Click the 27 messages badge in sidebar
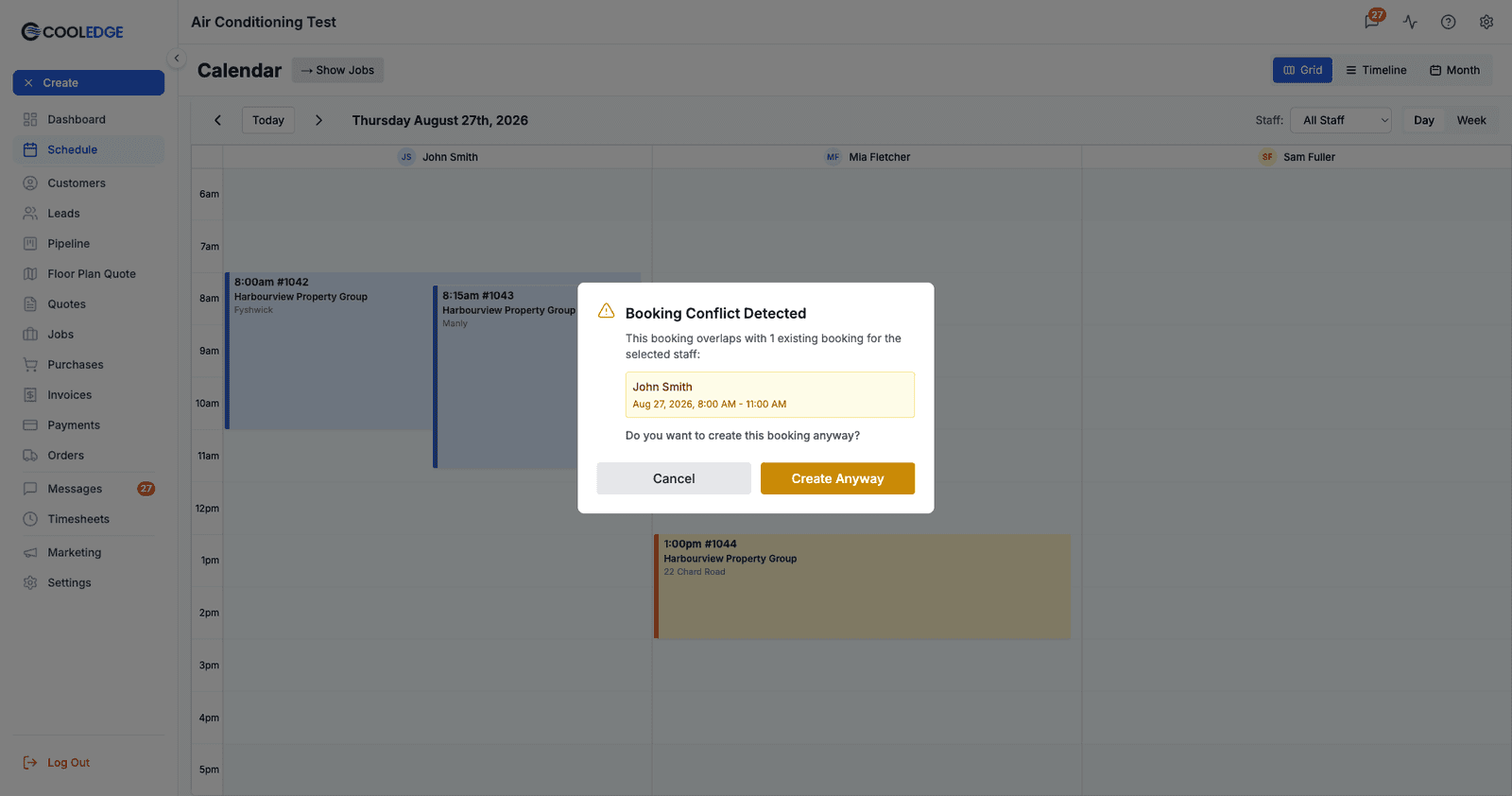Screen dimensions: 1512x796 (146, 489)
